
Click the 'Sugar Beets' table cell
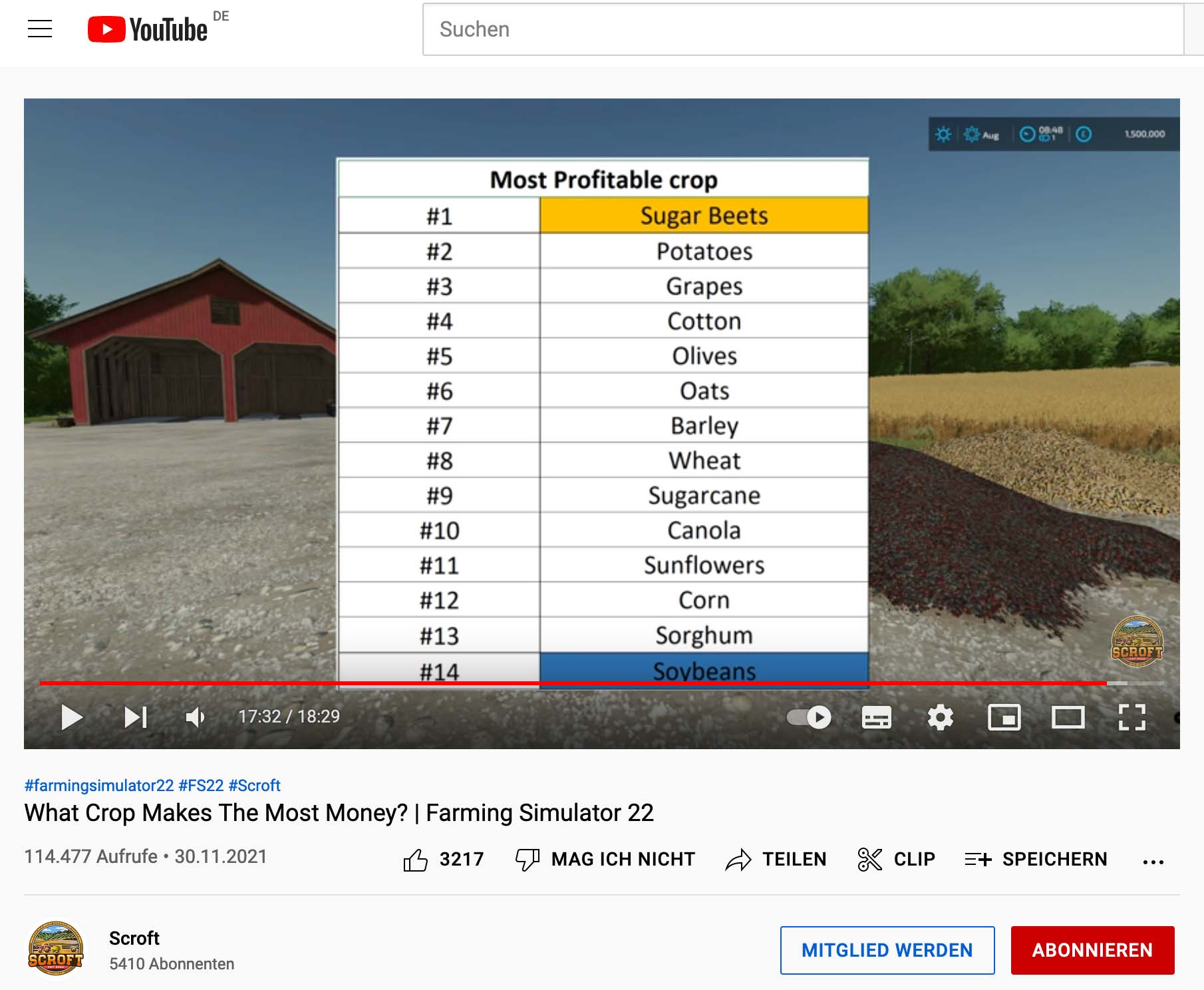[x=704, y=216]
